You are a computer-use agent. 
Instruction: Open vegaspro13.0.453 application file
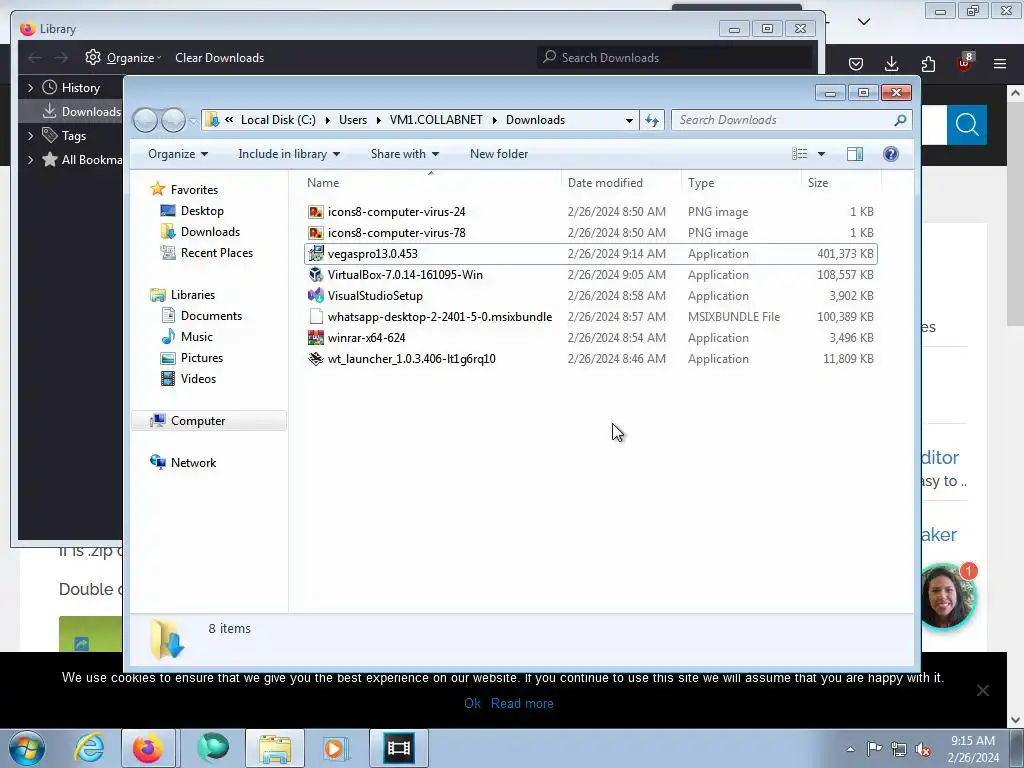tap(373, 254)
